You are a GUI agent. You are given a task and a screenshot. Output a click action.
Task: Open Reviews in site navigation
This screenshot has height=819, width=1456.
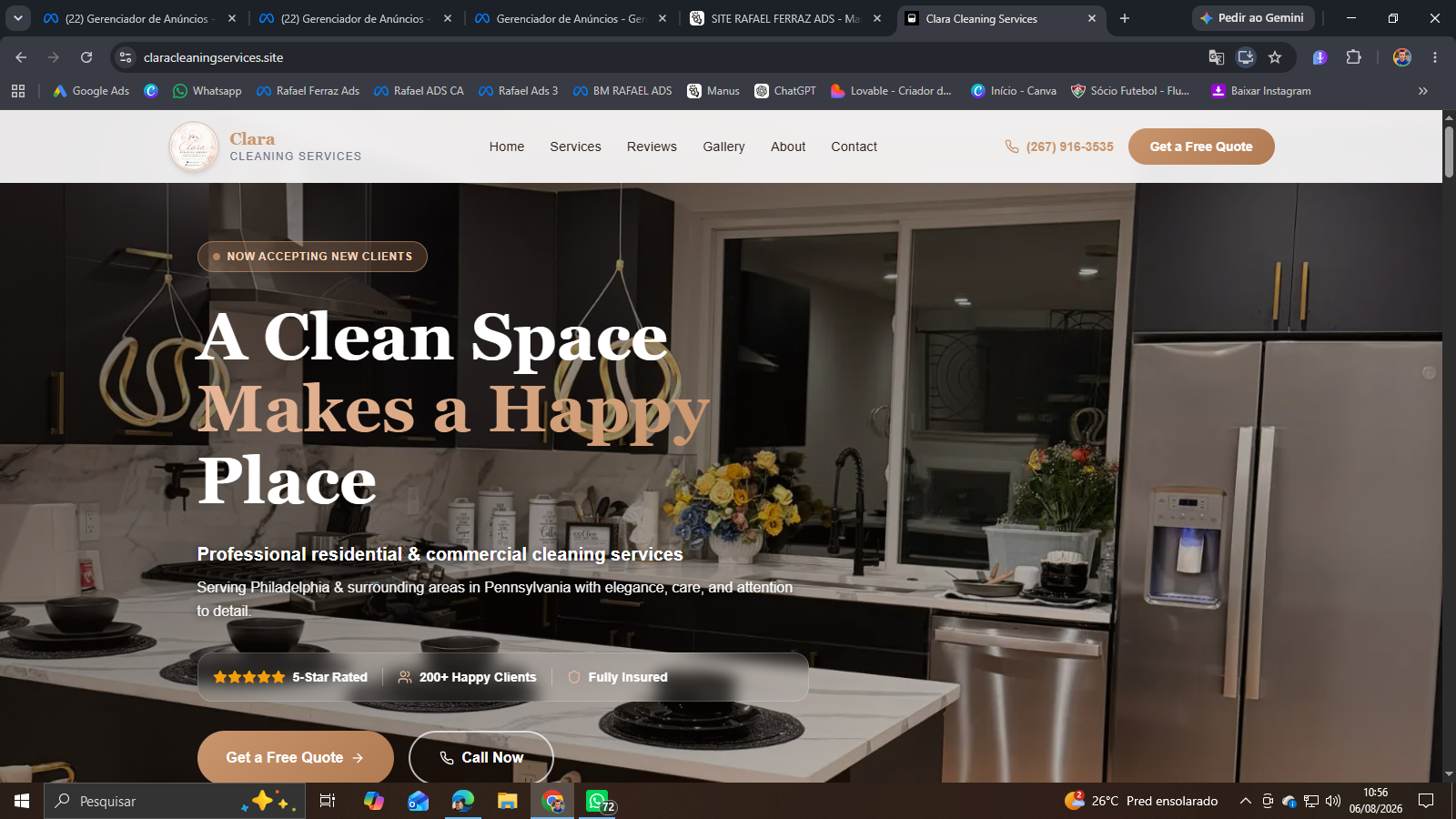pyautogui.click(x=652, y=147)
